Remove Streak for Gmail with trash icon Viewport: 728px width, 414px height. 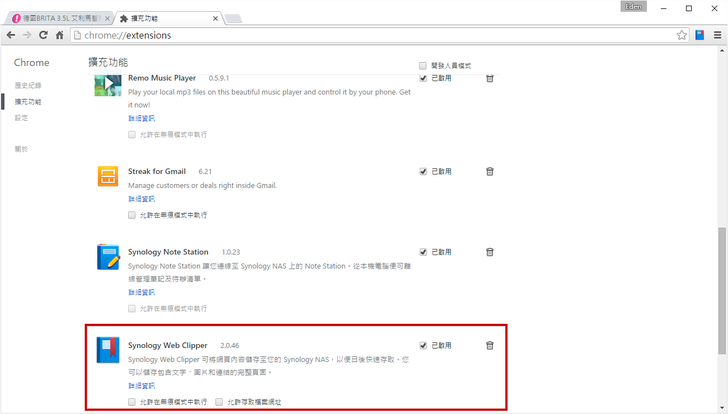click(489, 172)
